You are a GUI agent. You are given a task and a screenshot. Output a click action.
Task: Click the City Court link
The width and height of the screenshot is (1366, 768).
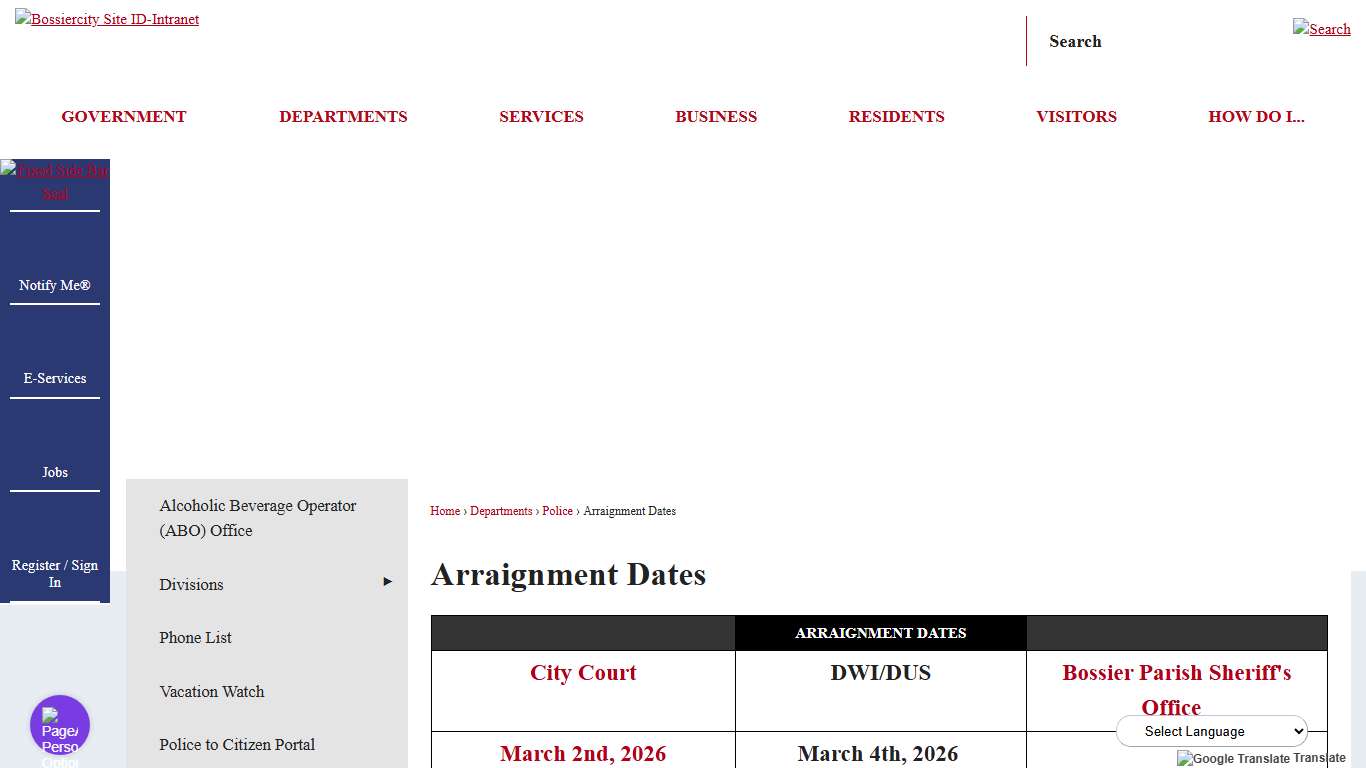(582, 673)
